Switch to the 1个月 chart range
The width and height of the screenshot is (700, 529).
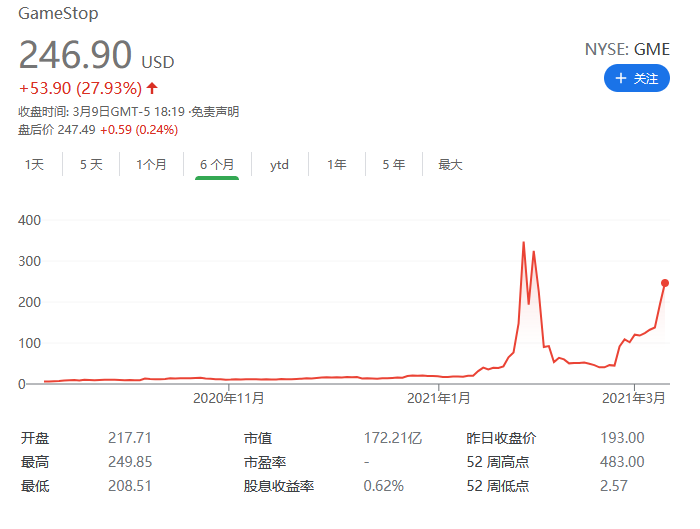(151, 165)
